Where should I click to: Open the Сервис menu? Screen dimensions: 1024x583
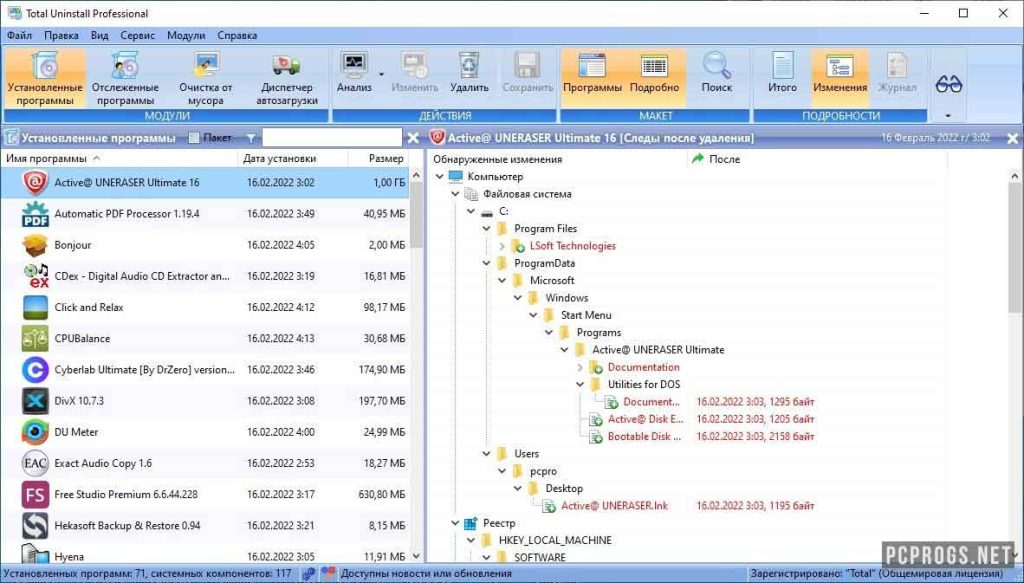[138, 35]
